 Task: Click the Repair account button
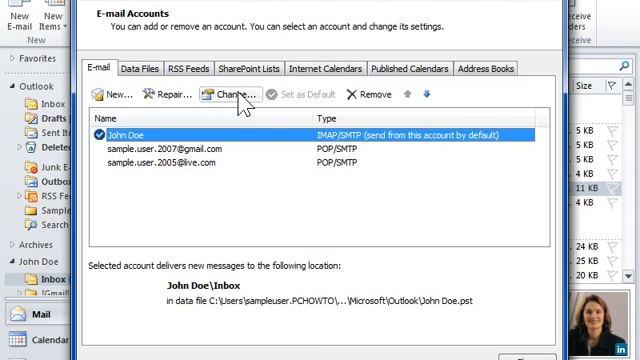click(167, 95)
